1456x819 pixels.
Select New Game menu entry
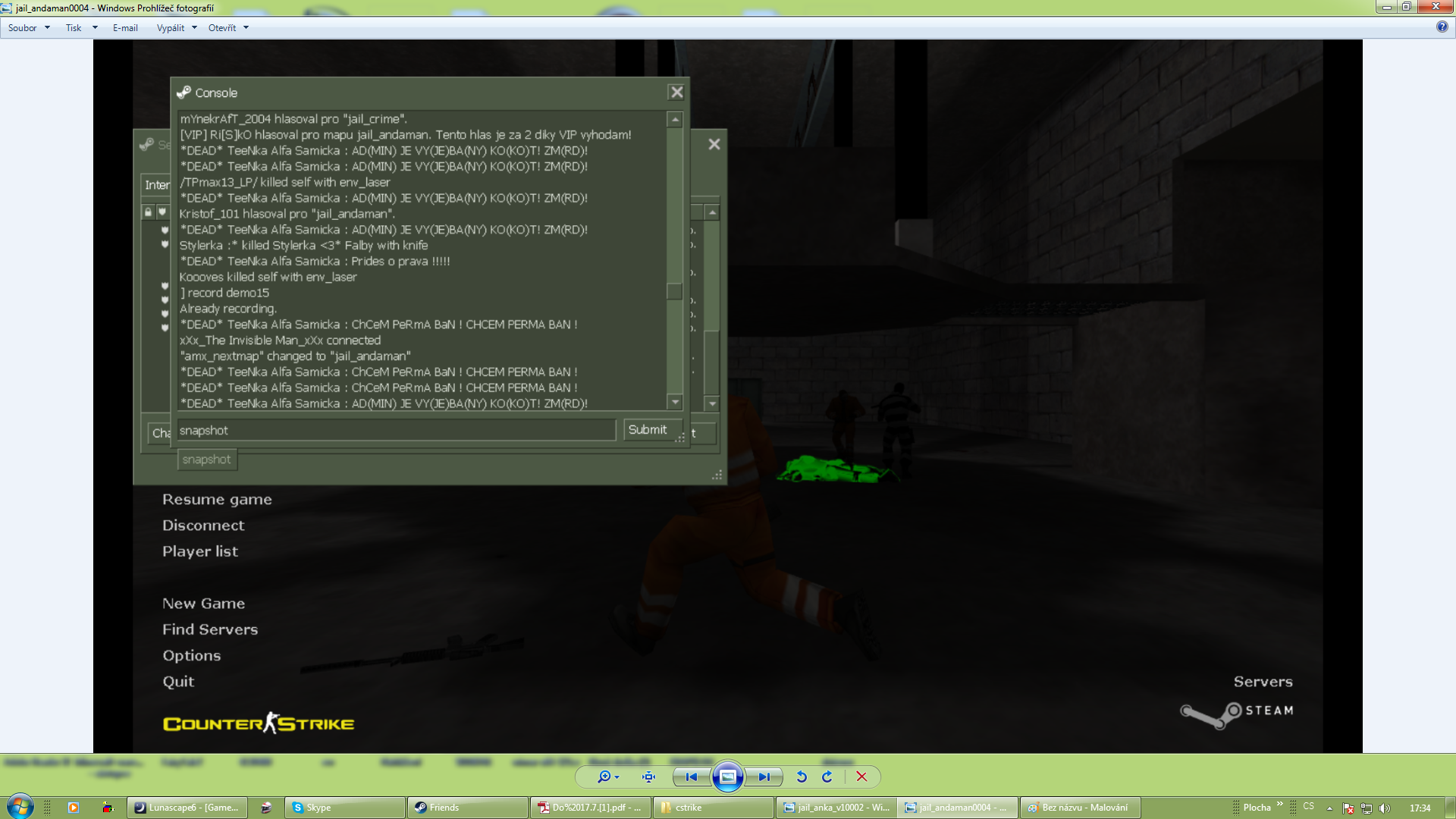(x=203, y=604)
